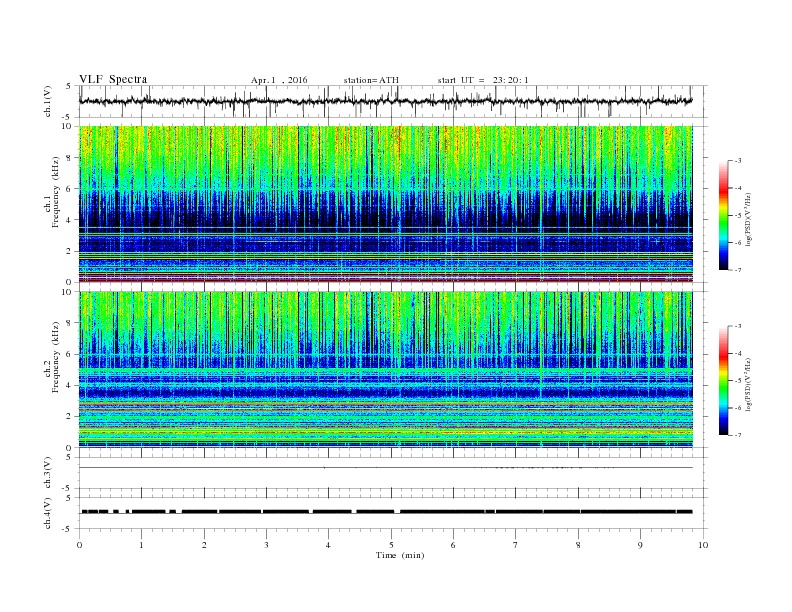Click the time axis tick label "7"
The image size is (792, 612).
(x=516, y=545)
